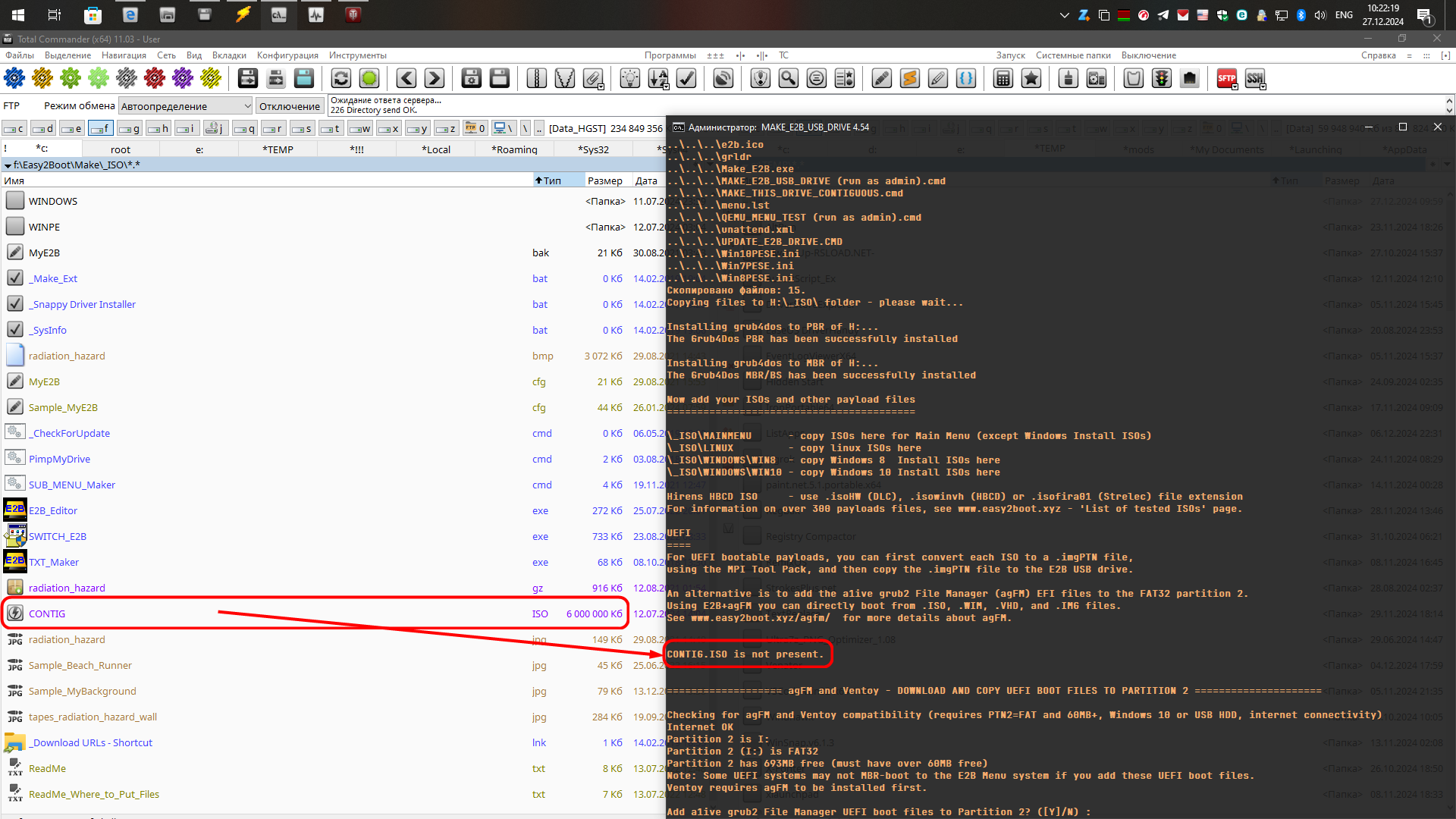The image size is (1456, 819).
Task: Click the star favorites toolbar icon
Action: point(1031,78)
